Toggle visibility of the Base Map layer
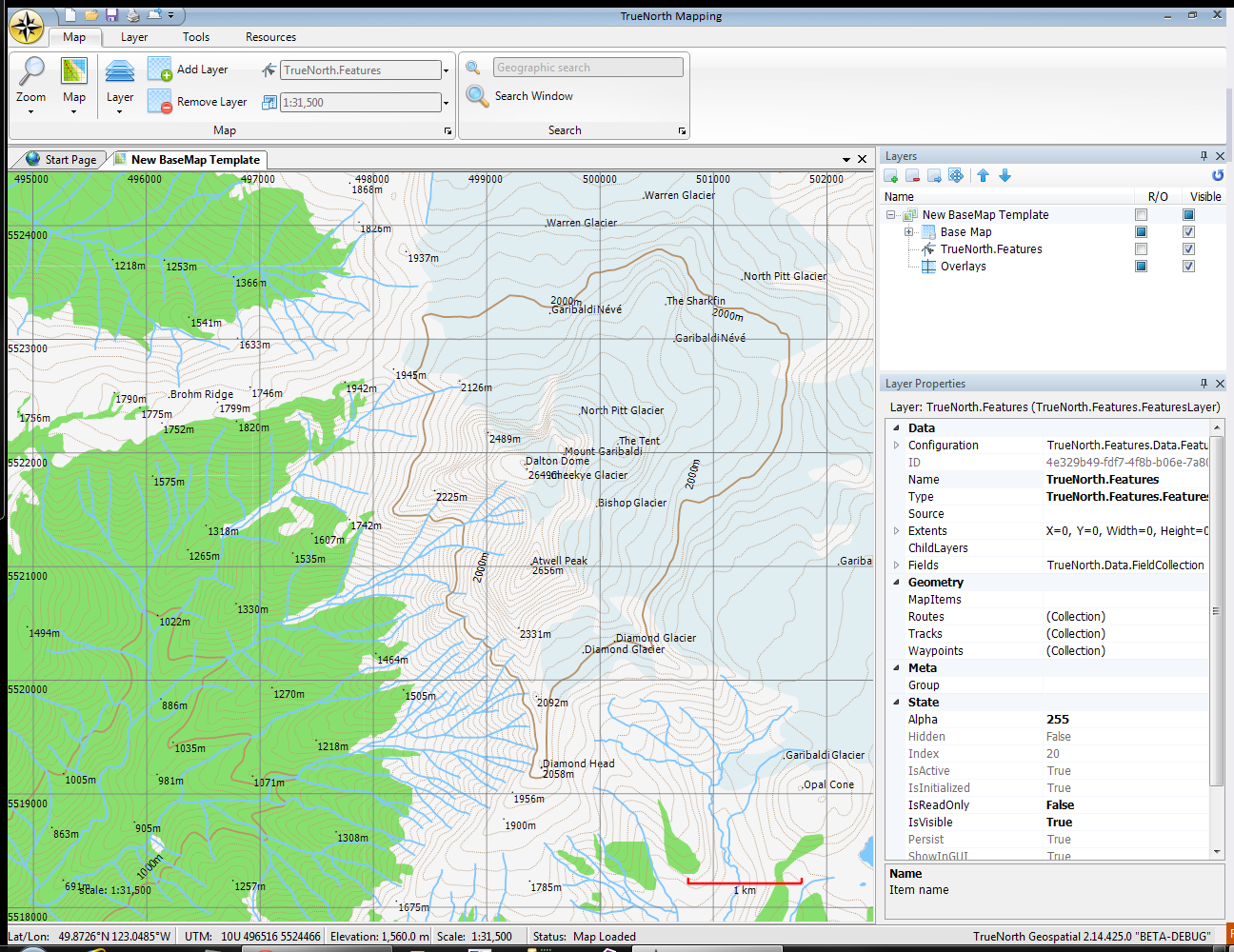 coord(1188,232)
